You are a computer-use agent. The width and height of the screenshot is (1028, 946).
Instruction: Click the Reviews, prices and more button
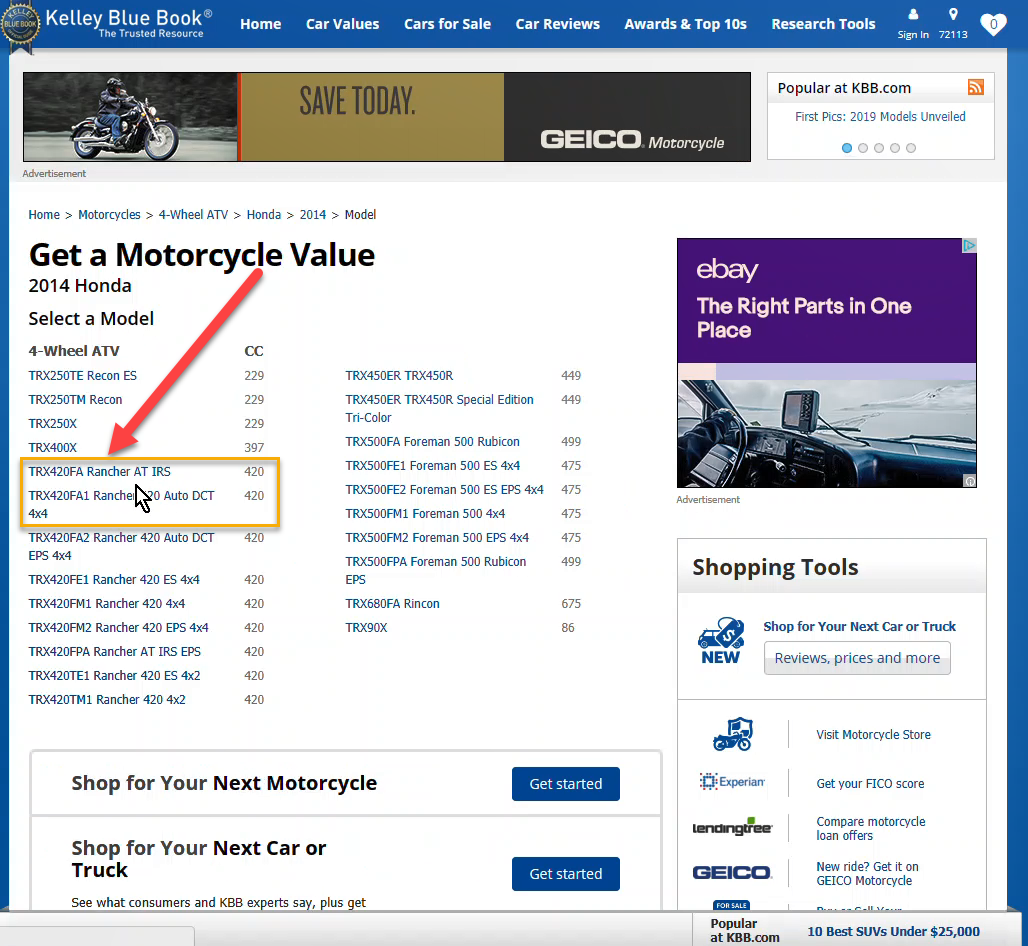(x=857, y=658)
